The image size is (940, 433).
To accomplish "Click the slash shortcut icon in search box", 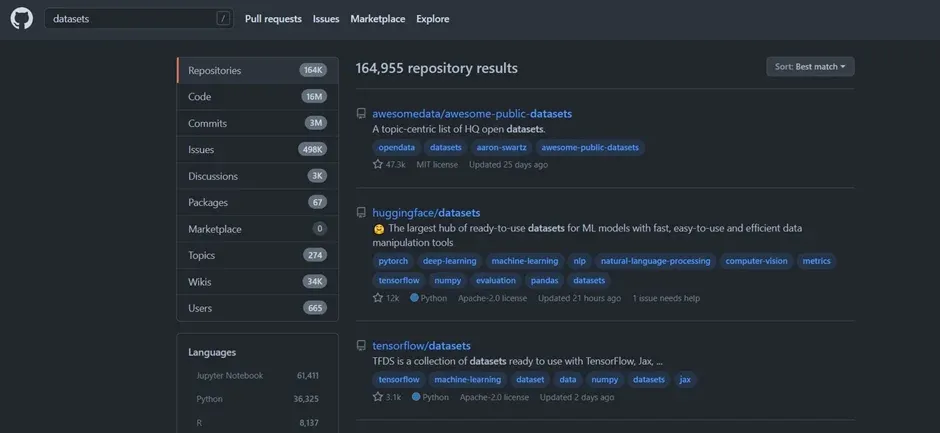I will pos(223,19).
